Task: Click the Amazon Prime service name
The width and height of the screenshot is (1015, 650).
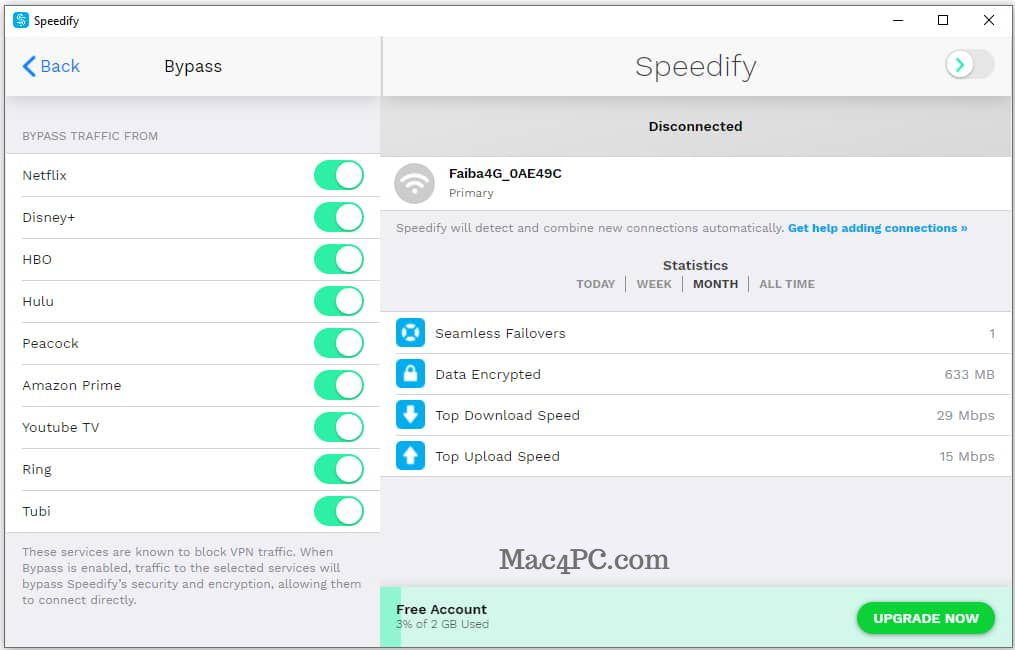Action: tap(72, 385)
